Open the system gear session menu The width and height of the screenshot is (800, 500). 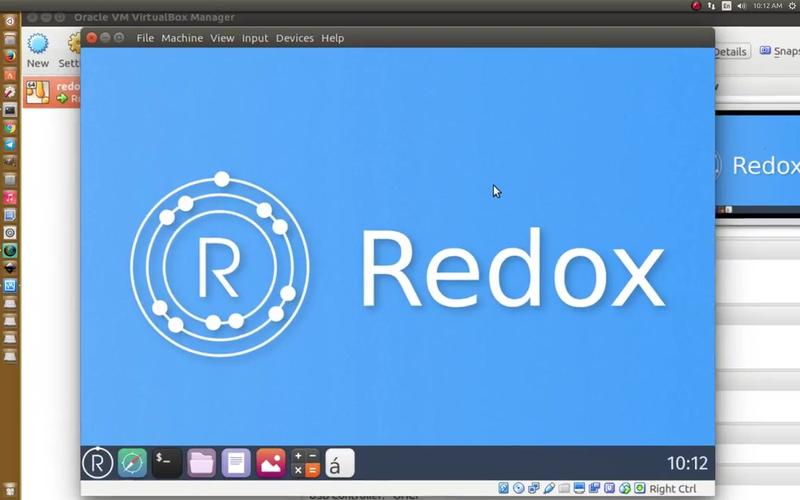pyautogui.click(x=794, y=6)
